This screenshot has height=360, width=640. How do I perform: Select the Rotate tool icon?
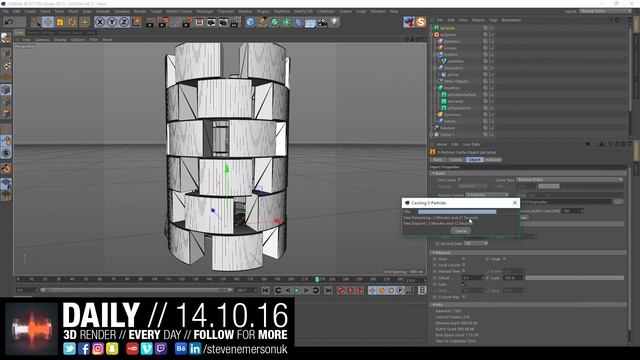click(x=72, y=22)
